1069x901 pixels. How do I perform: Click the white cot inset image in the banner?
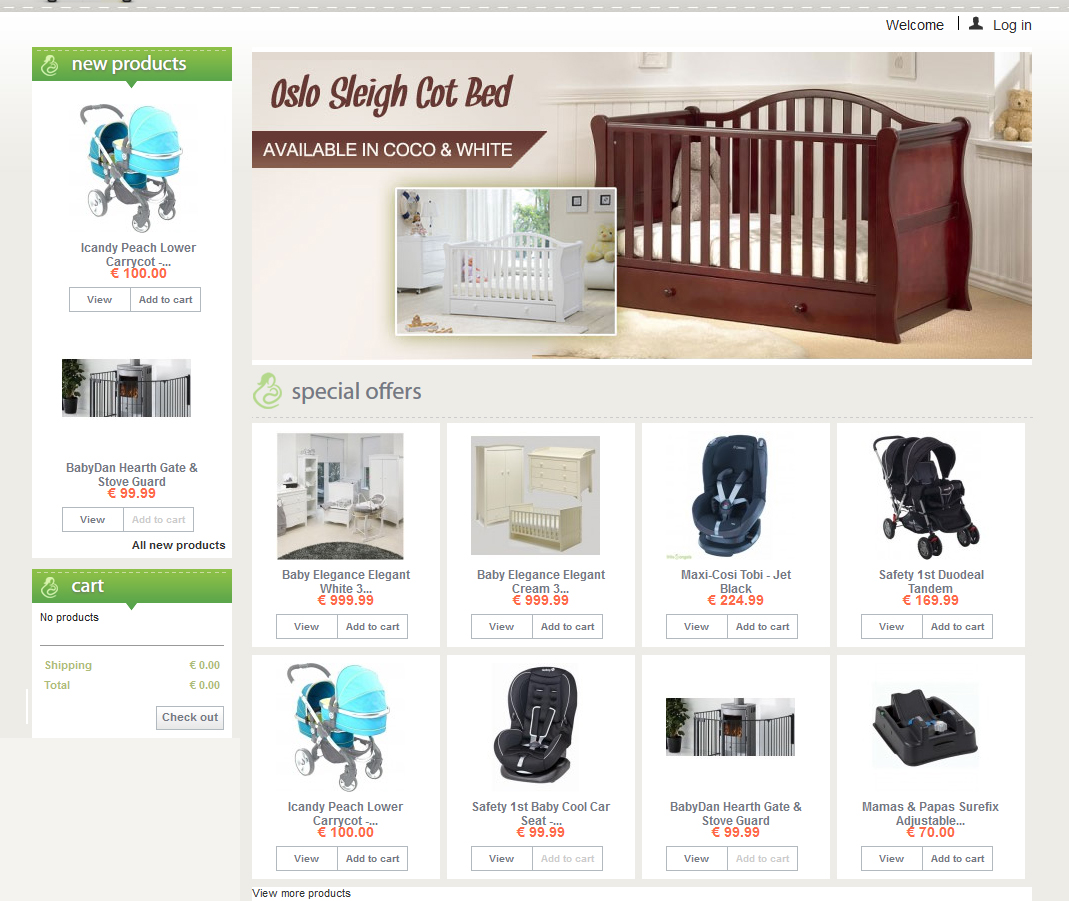(x=506, y=262)
